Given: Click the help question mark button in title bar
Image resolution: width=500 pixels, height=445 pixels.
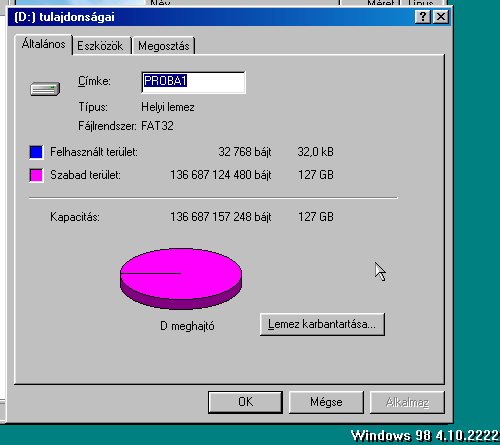Looking at the screenshot, I should coord(423,17).
